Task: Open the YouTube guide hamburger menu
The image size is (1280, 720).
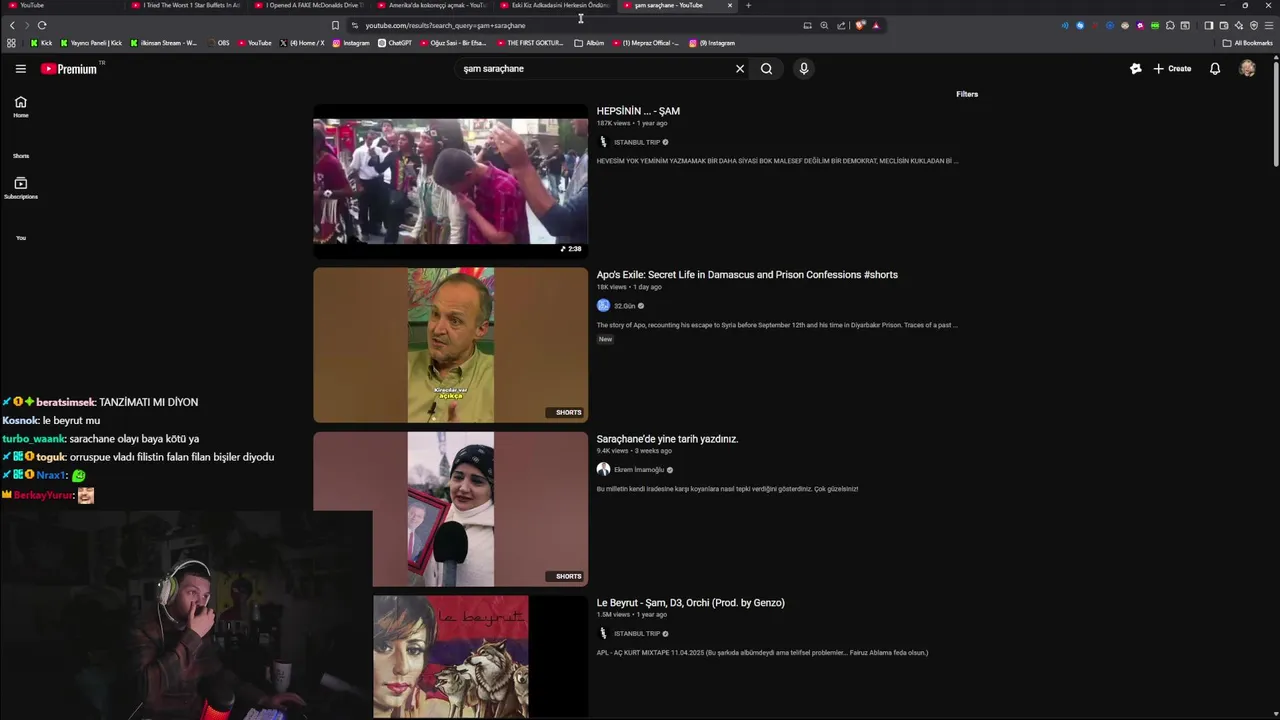Action: pyautogui.click(x=20, y=69)
